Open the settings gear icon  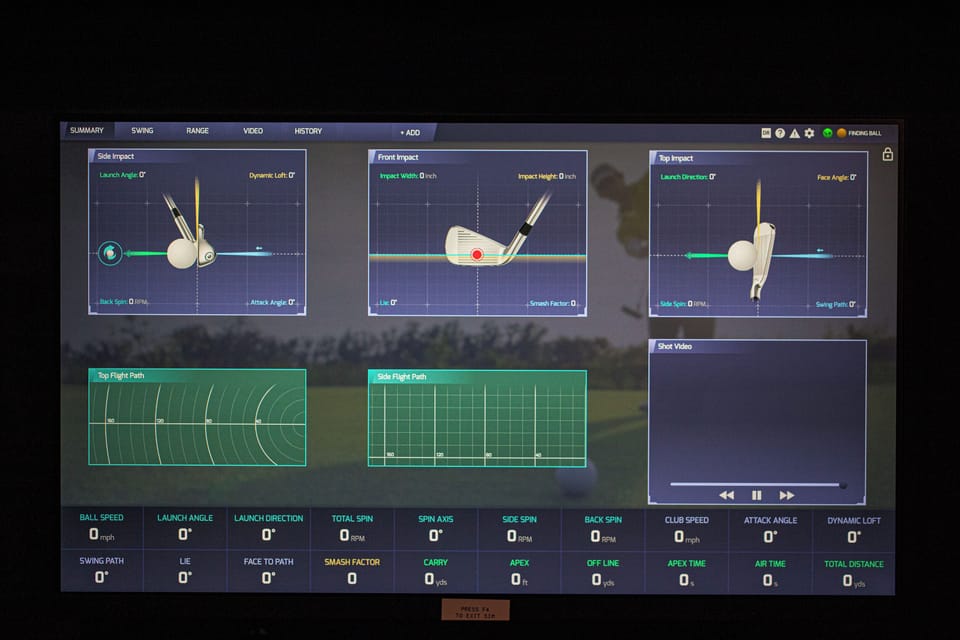pyautogui.click(x=808, y=133)
